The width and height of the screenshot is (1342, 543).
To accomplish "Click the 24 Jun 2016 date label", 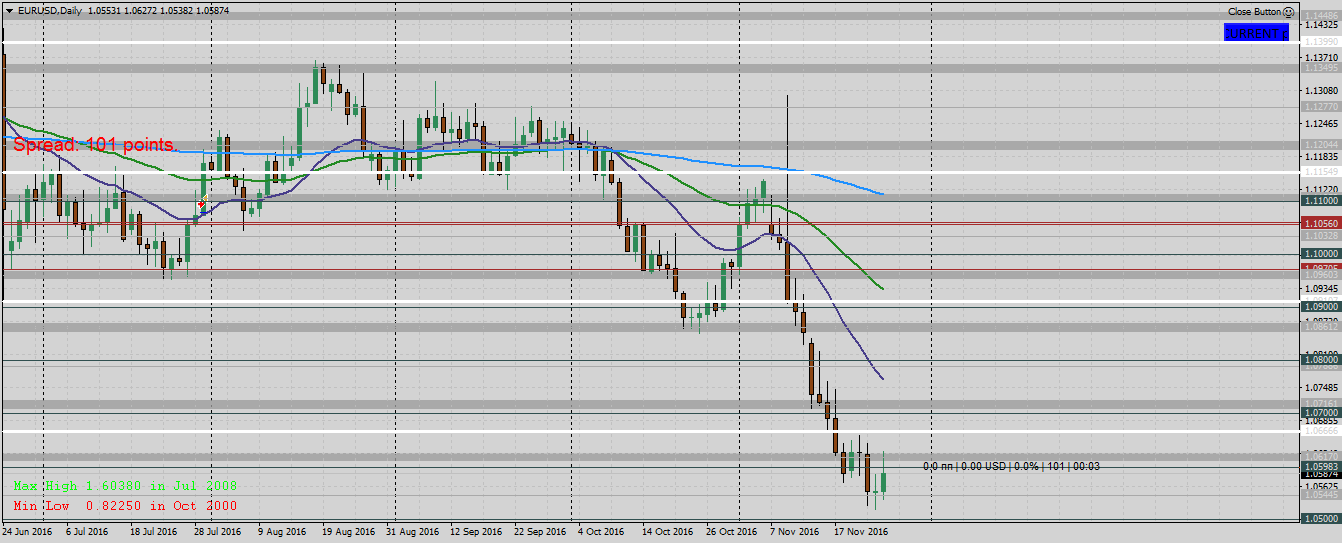I will 27,532.
